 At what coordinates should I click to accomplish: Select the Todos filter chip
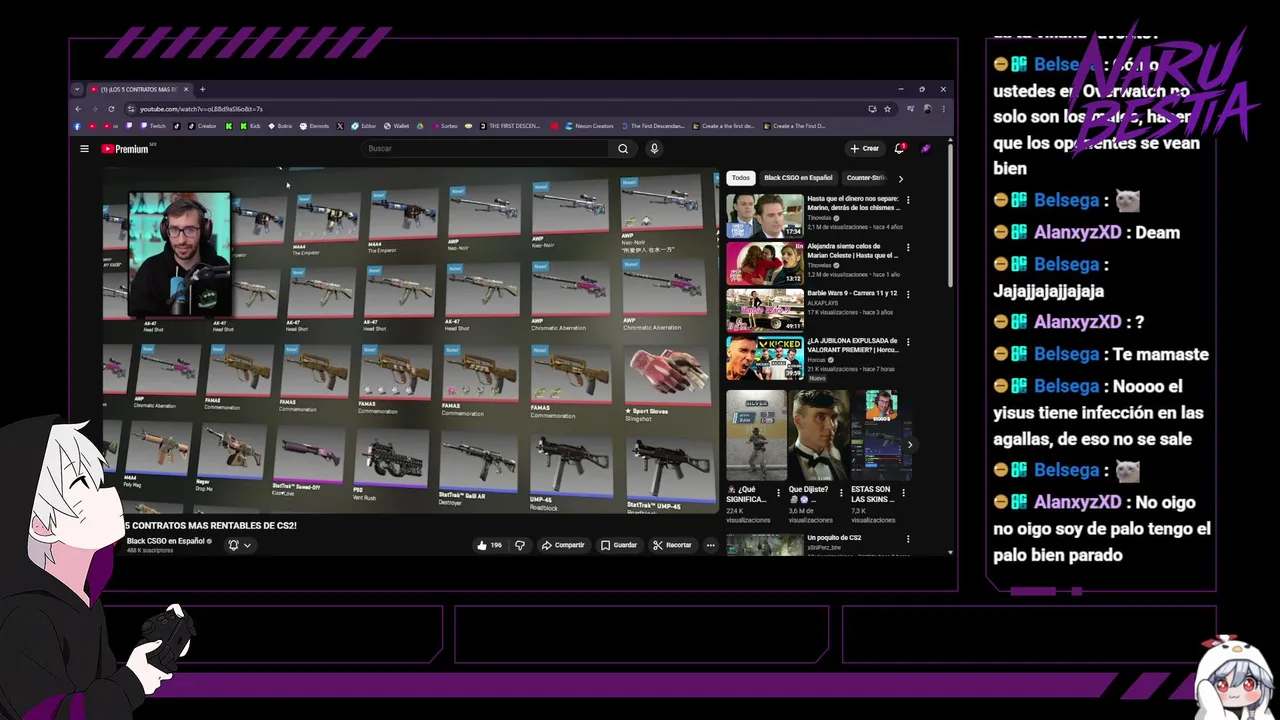pyautogui.click(x=740, y=178)
